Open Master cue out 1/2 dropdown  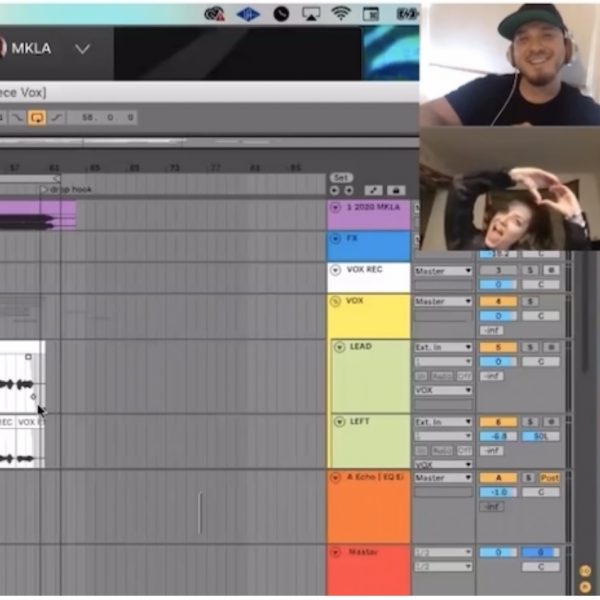click(x=443, y=552)
